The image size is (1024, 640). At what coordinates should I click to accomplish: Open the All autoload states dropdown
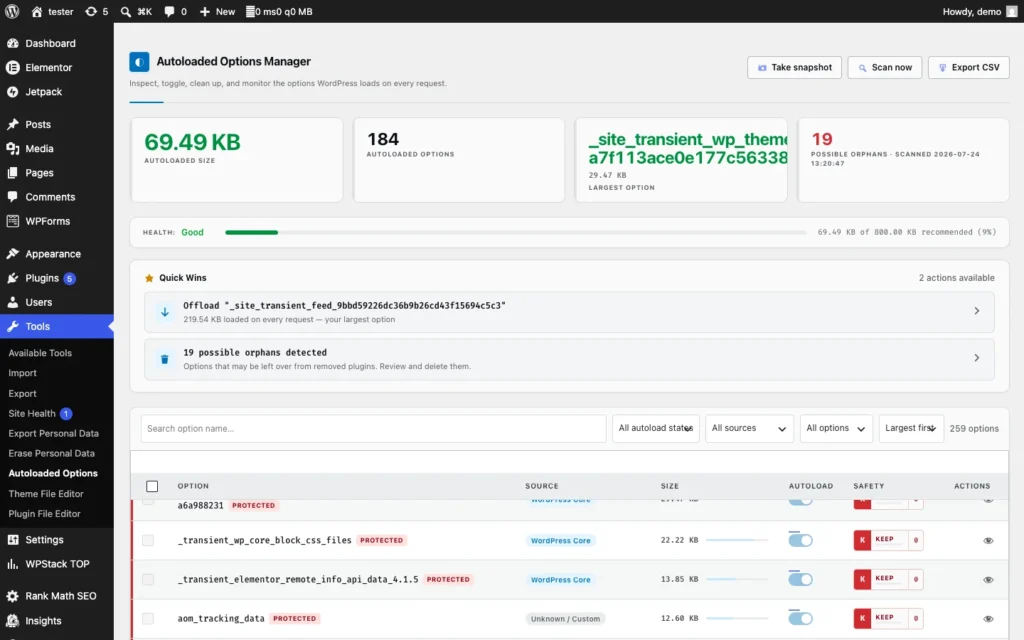point(656,428)
